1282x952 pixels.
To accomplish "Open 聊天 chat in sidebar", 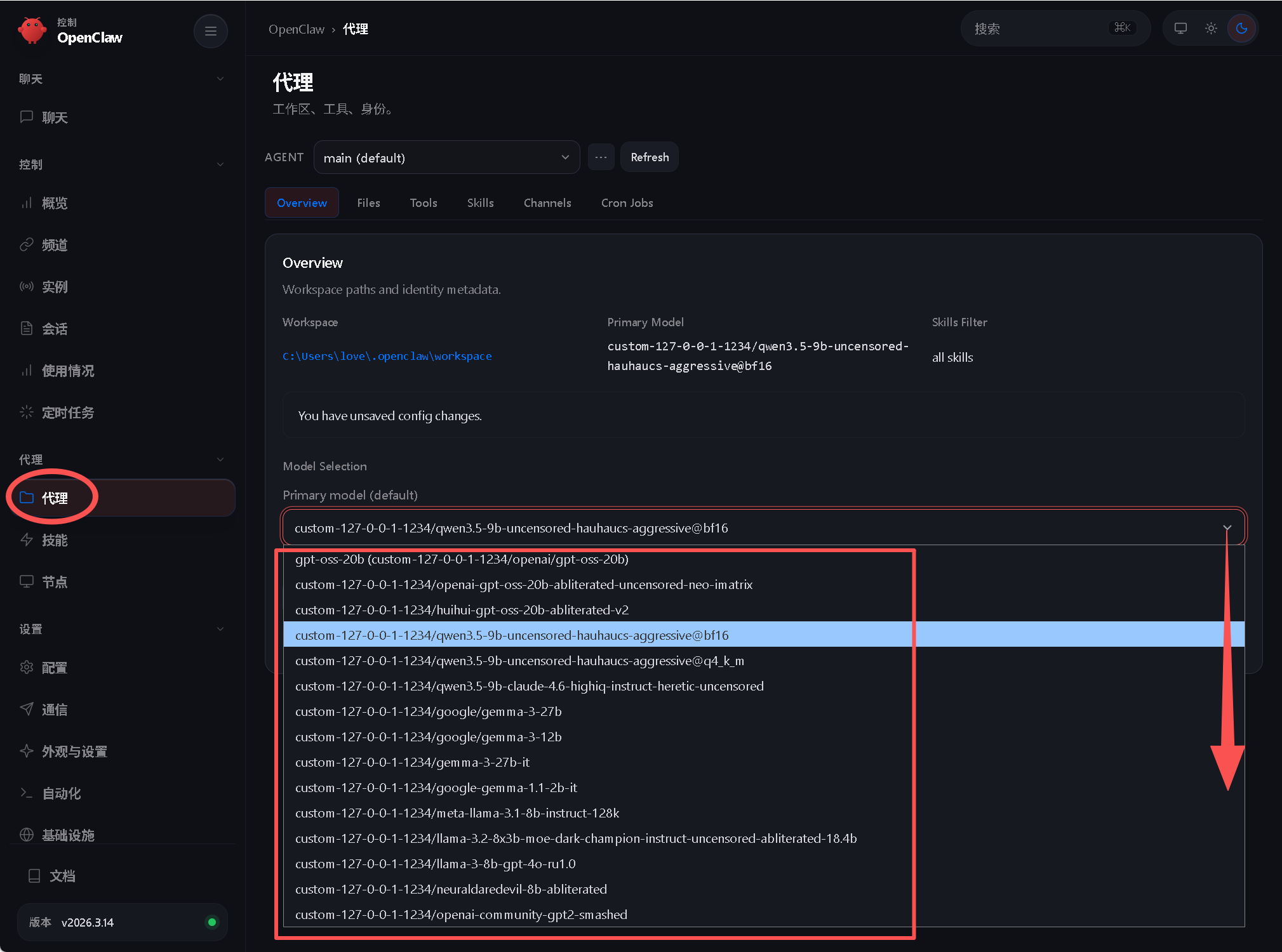I will pos(55,117).
